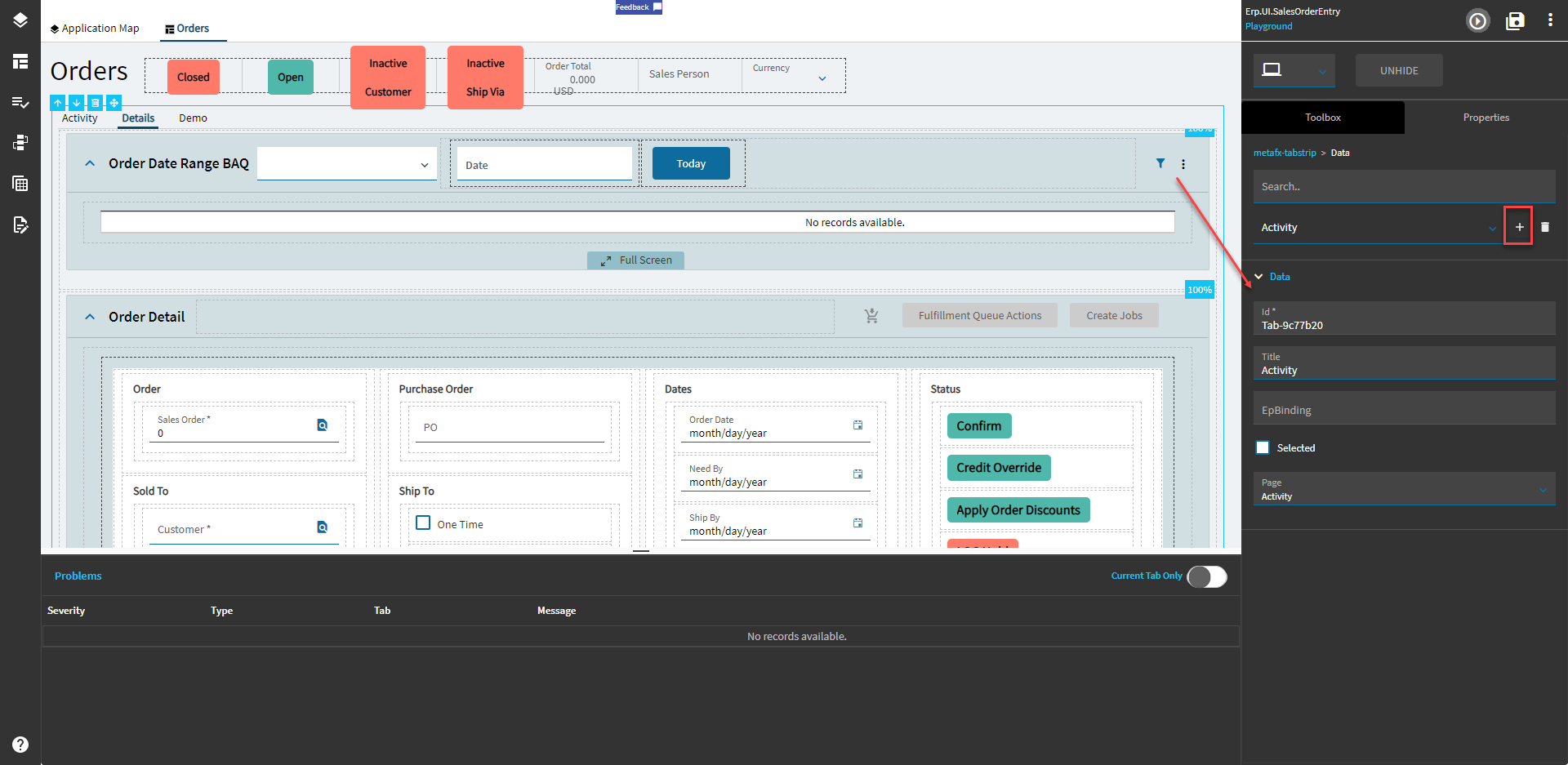Image resolution: width=1568 pixels, height=765 pixels.
Task: Open the fourth sidebar icon below the checklist
Action: (20, 143)
